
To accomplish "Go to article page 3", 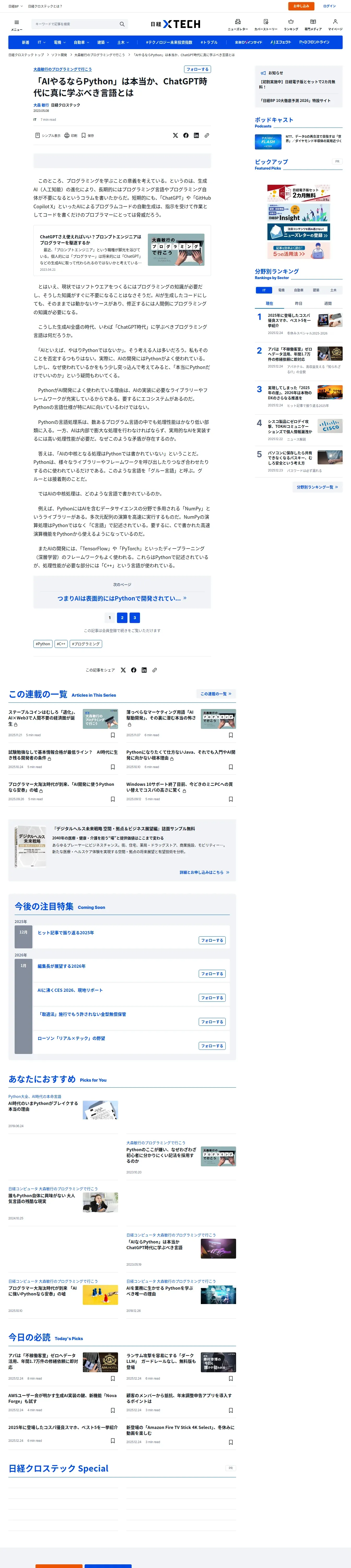I will 135,618.
